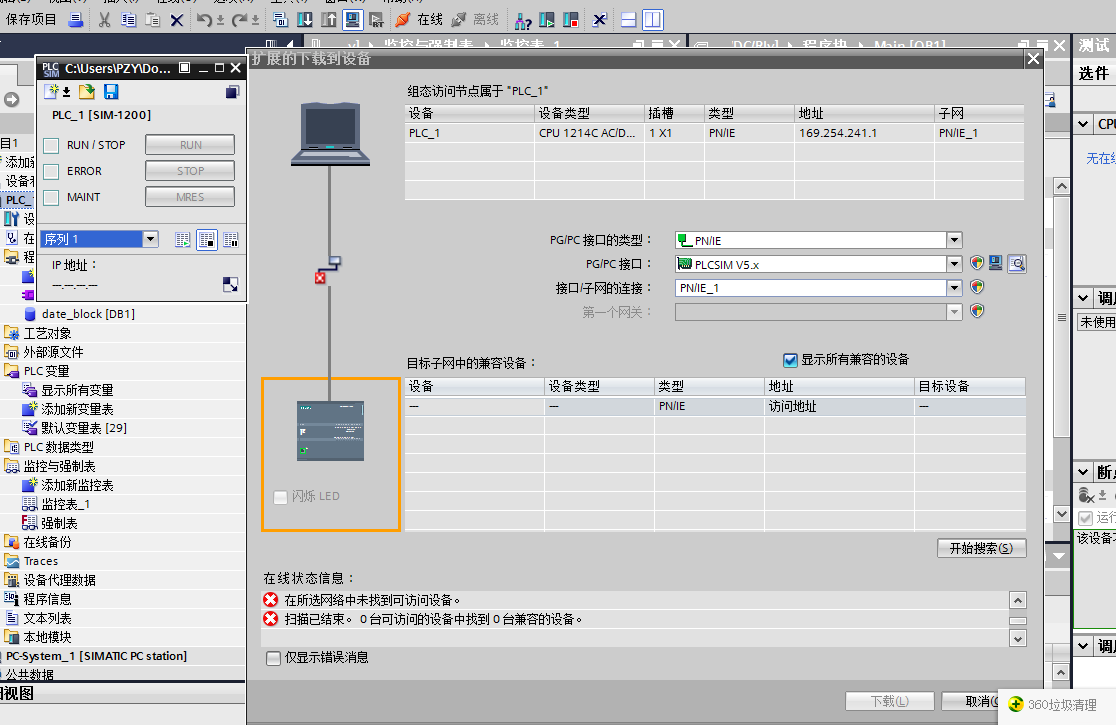Click the Download to device icon
Viewport: 1116px width, 725px height.
pos(305,20)
